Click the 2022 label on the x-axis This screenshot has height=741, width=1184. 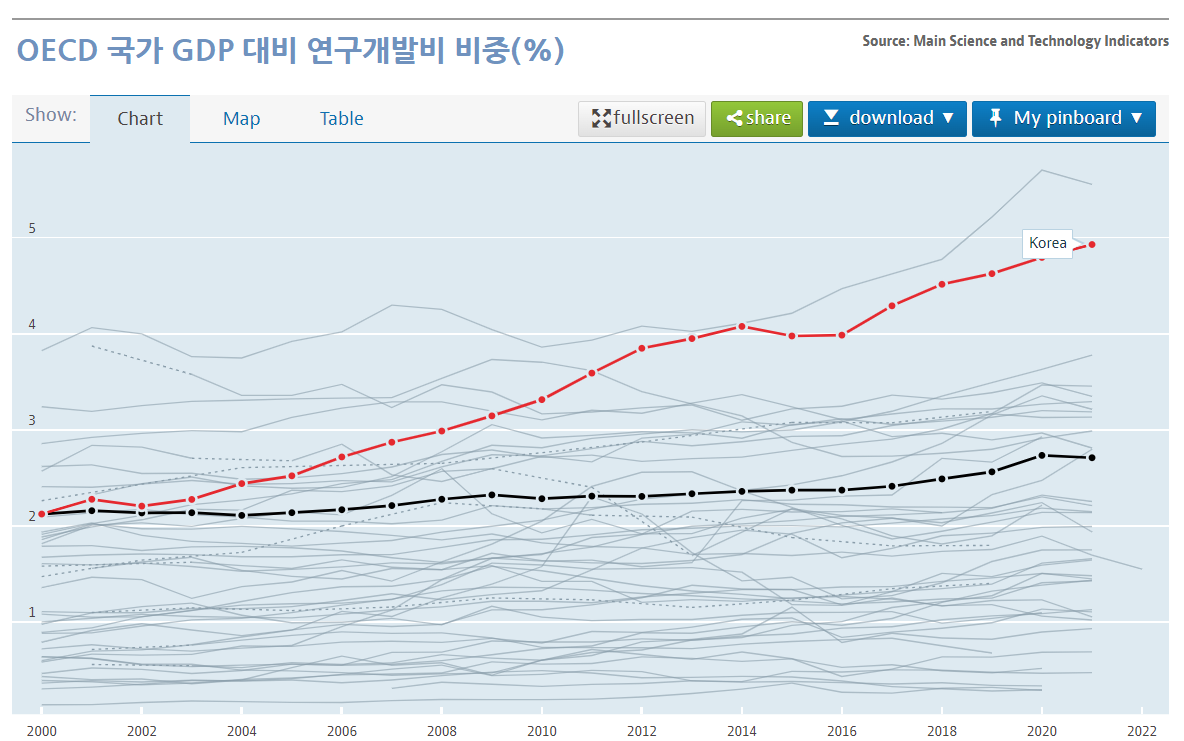point(1142,731)
